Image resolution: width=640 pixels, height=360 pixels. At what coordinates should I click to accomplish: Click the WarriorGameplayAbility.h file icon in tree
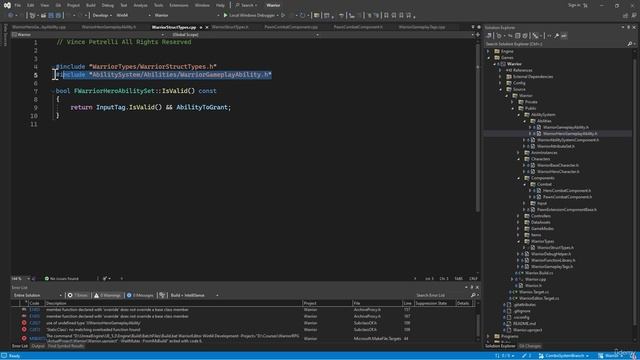tap(539, 127)
